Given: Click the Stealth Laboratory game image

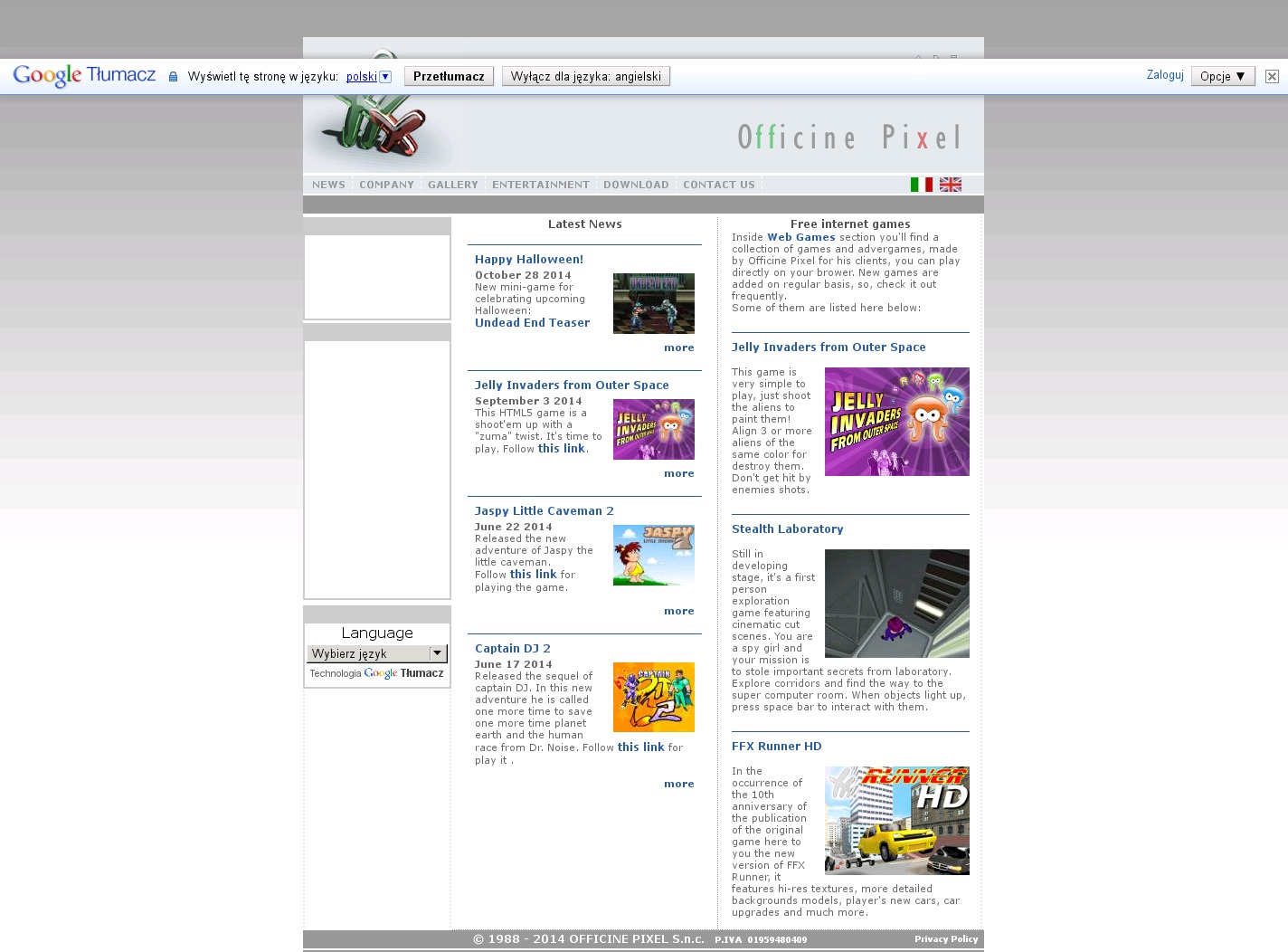Looking at the screenshot, I should click(896, 604).
